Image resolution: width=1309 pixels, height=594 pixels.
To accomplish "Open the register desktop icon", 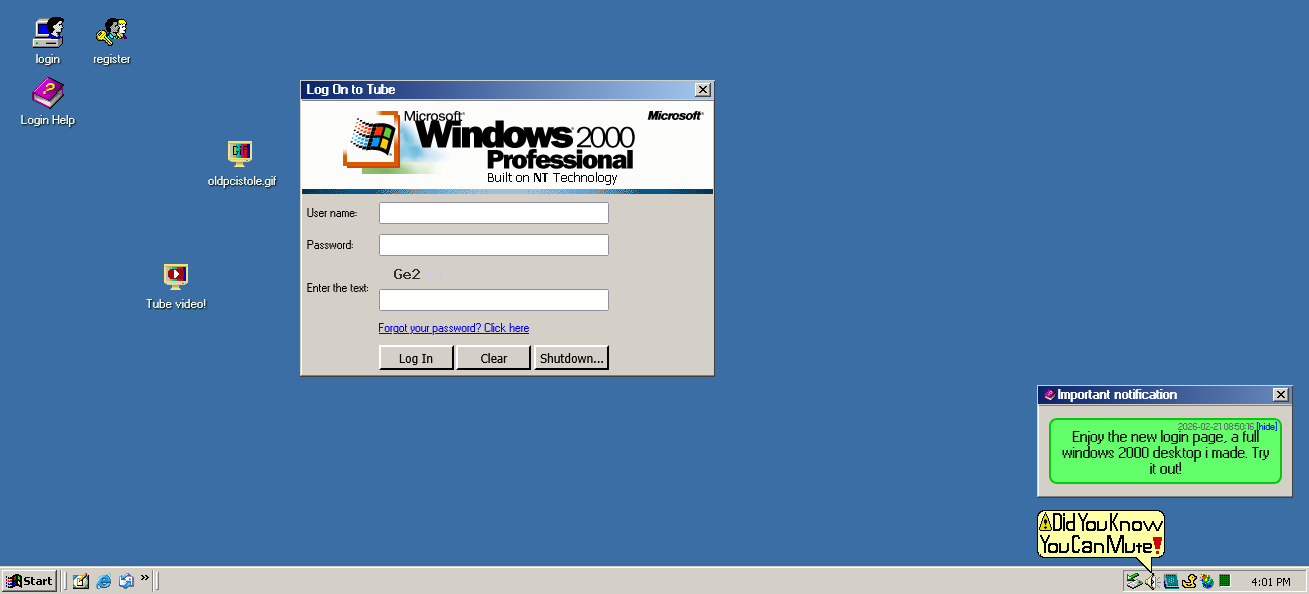I will 111,41.
